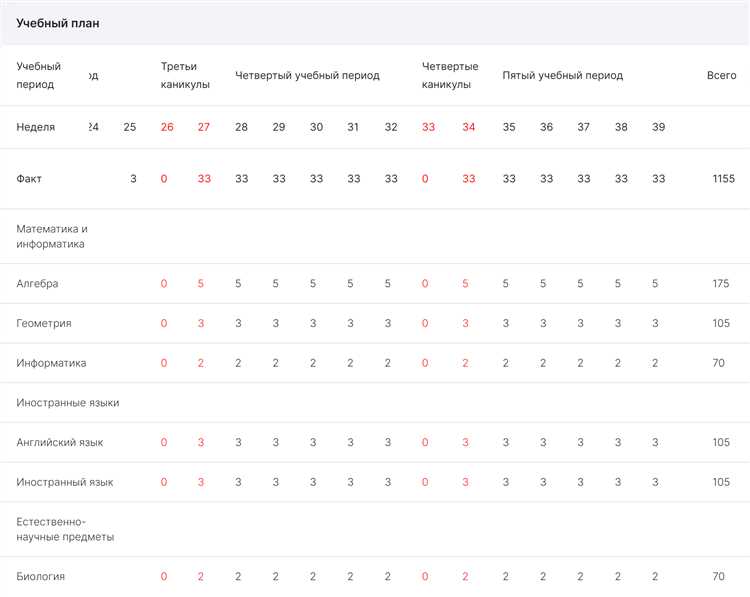750x597 pixels.
Task: Open the Информатика subject row
Action: [x=51, y=363]
